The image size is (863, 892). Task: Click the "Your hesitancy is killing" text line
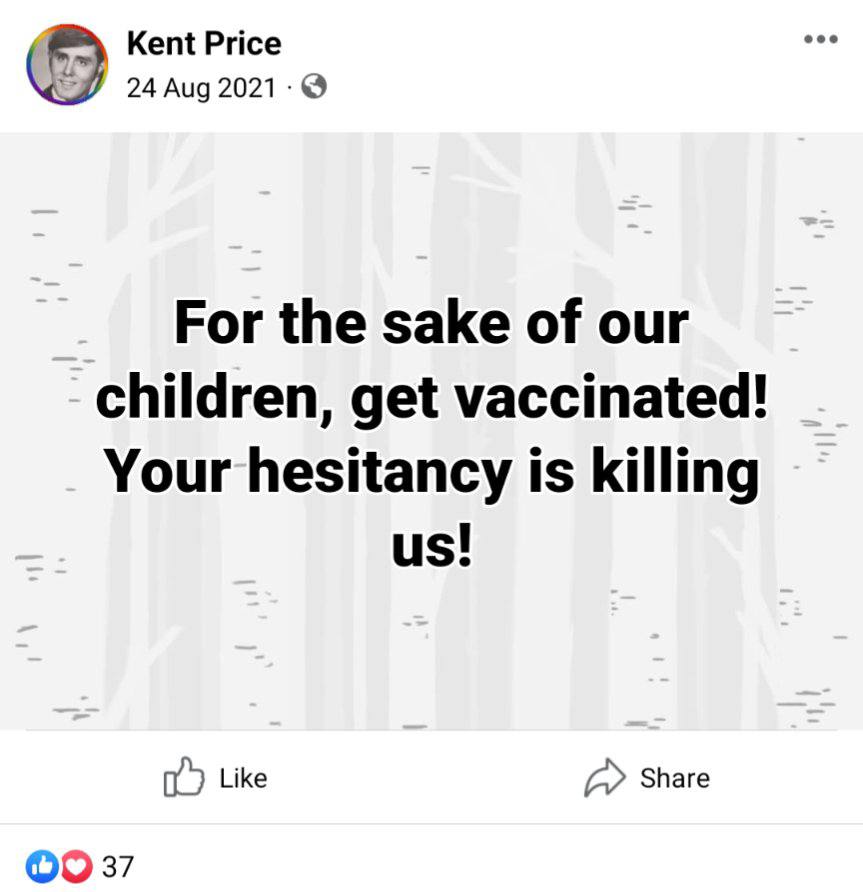click(432, 472)
